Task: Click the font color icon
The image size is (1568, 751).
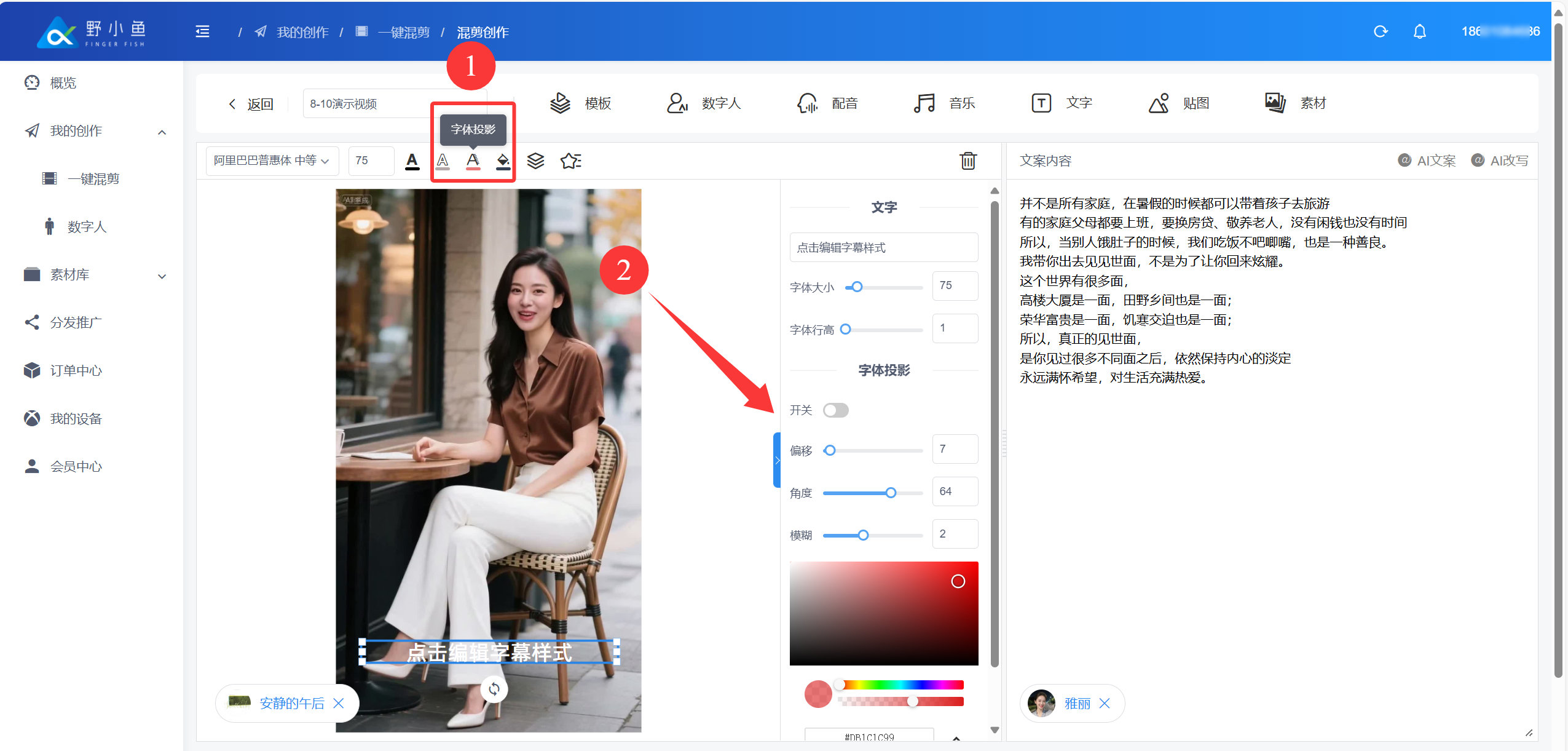Action: pos(412,161)
